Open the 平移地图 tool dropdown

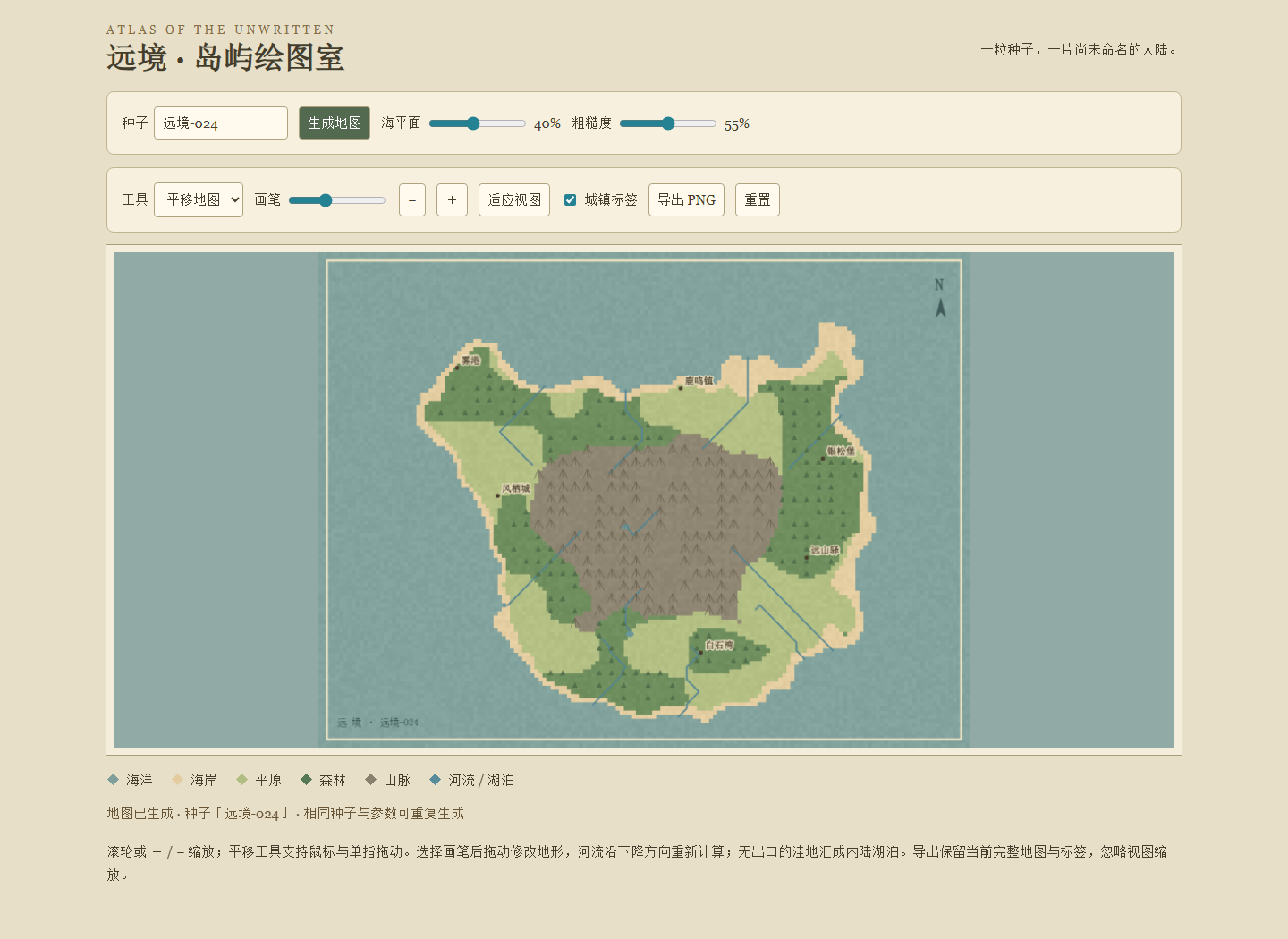(199, 200)
